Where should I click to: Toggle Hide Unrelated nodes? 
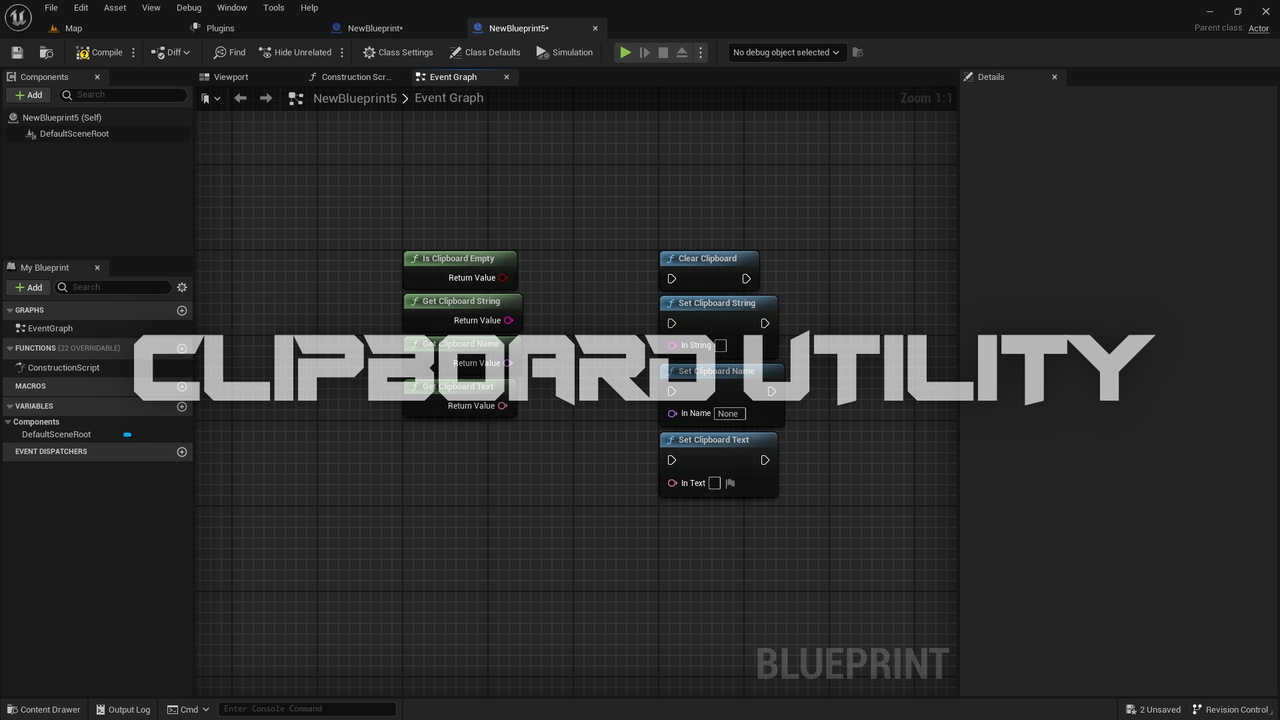point(295,52)
